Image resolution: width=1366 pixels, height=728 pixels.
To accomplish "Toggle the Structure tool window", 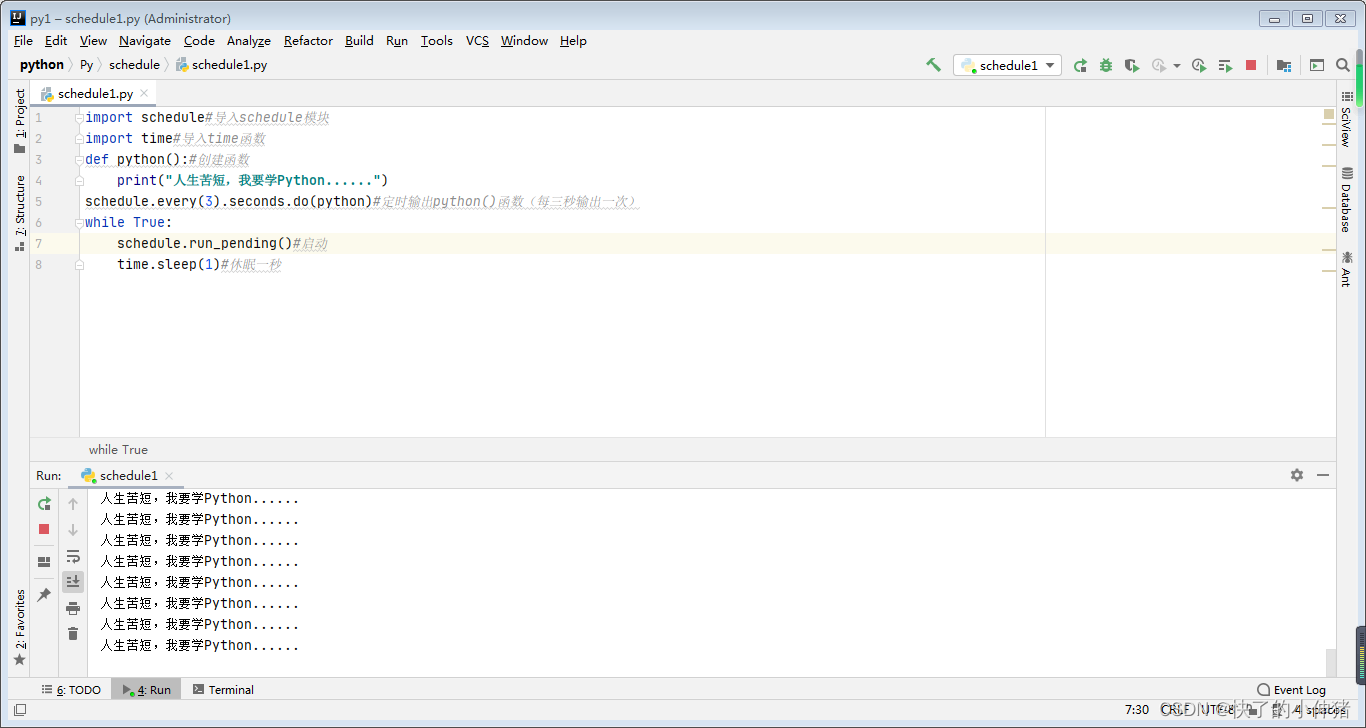I will click(20, 213).
